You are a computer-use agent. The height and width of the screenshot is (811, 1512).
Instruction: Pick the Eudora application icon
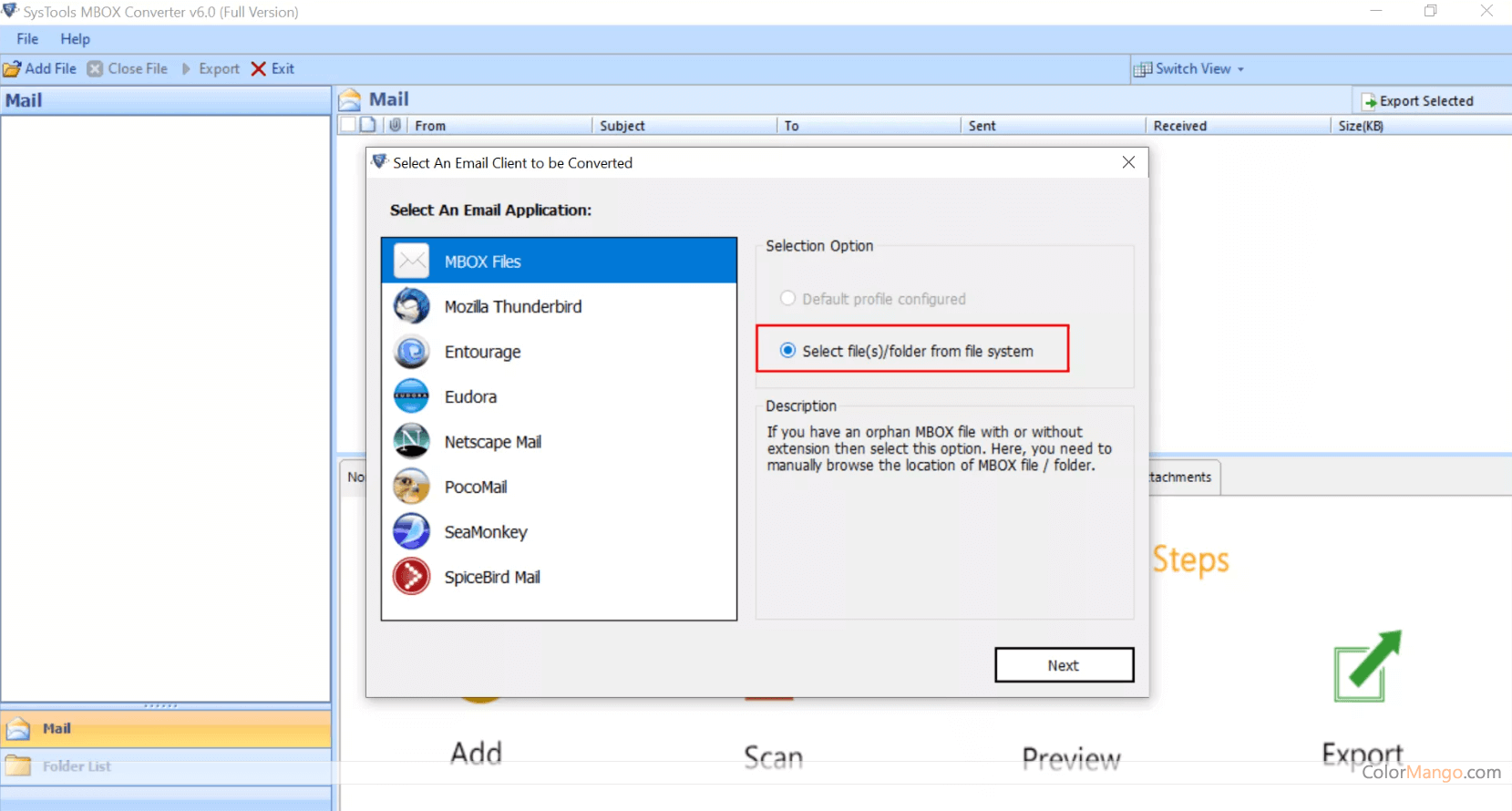pyautogui.click(x=411, y=396)
